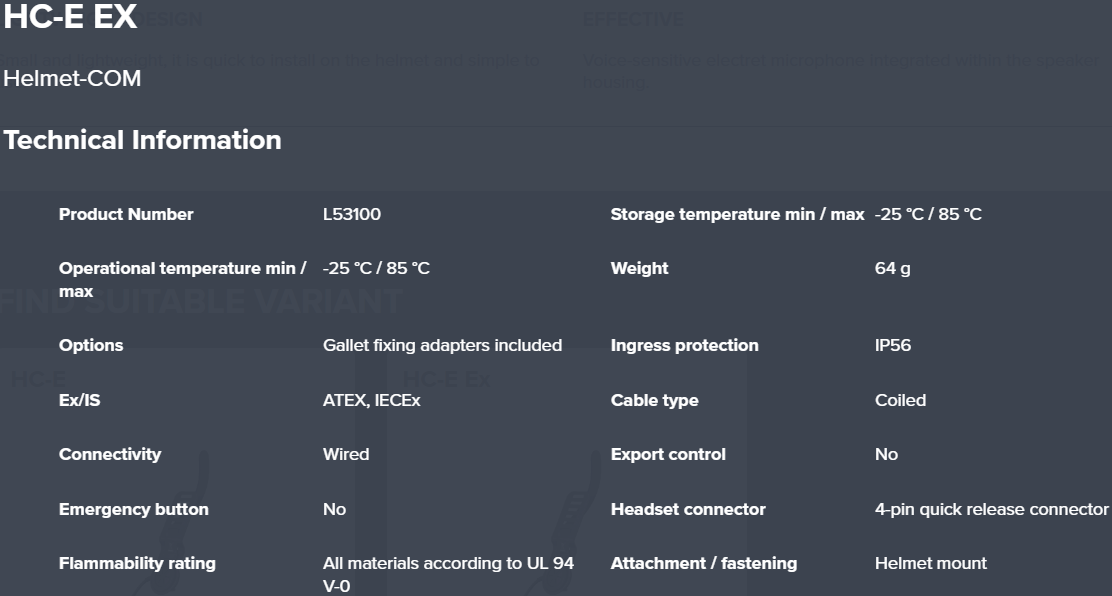
Task: Click the HC-E EX product title
Action: (70, 17)
